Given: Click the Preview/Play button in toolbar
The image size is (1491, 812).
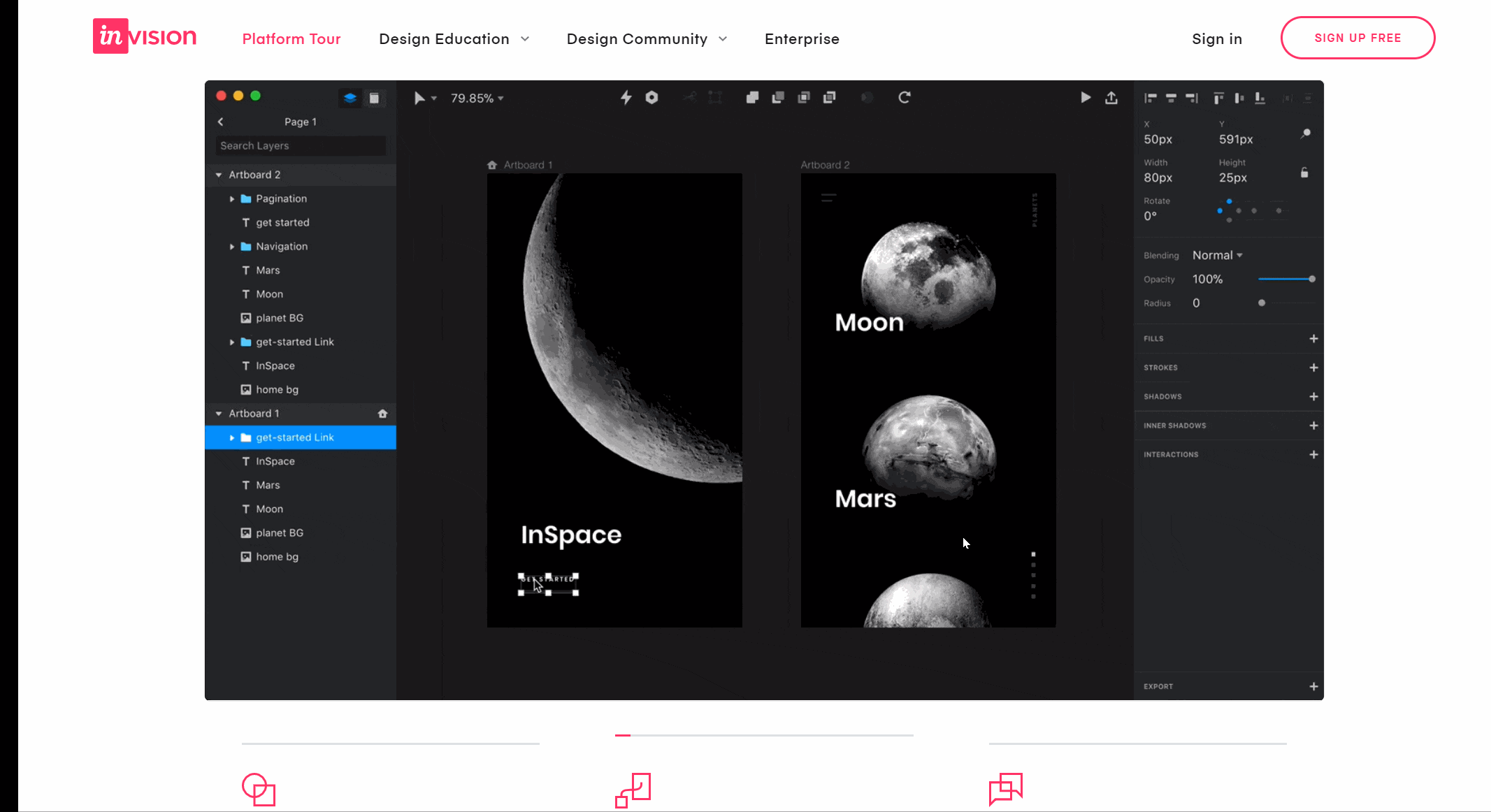Looking at the screenshot, I should click(1085, 97).
